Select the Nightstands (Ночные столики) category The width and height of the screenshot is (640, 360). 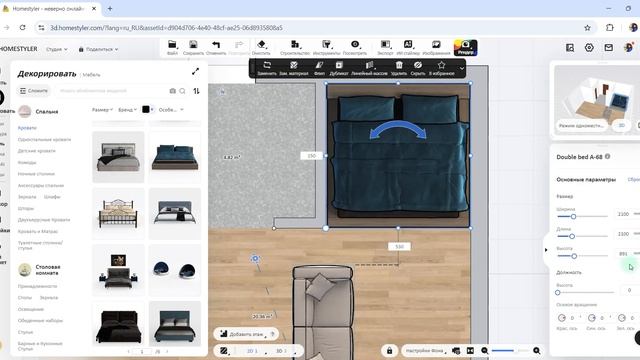[x=36, y=173]
